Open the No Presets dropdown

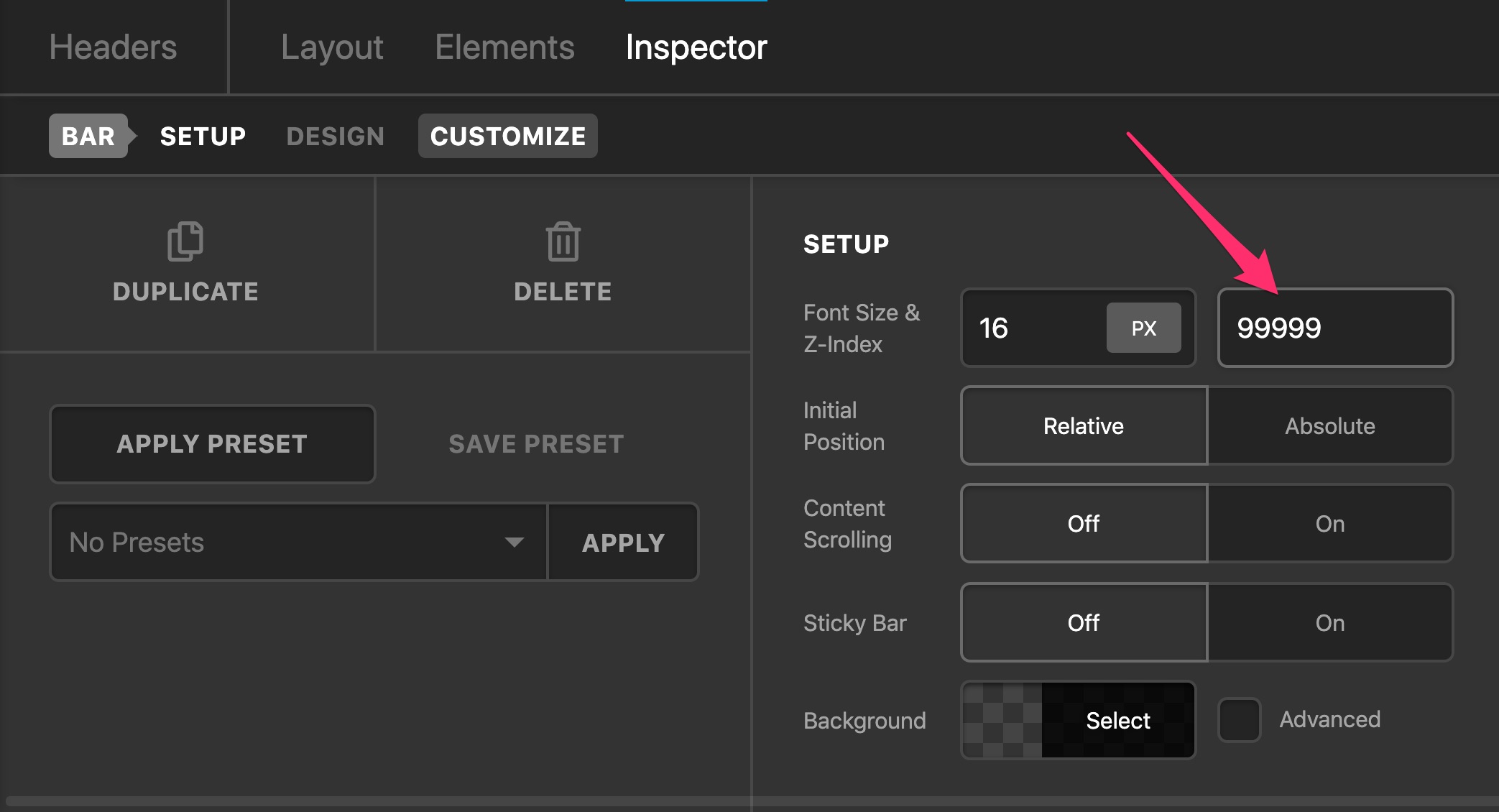298,542
